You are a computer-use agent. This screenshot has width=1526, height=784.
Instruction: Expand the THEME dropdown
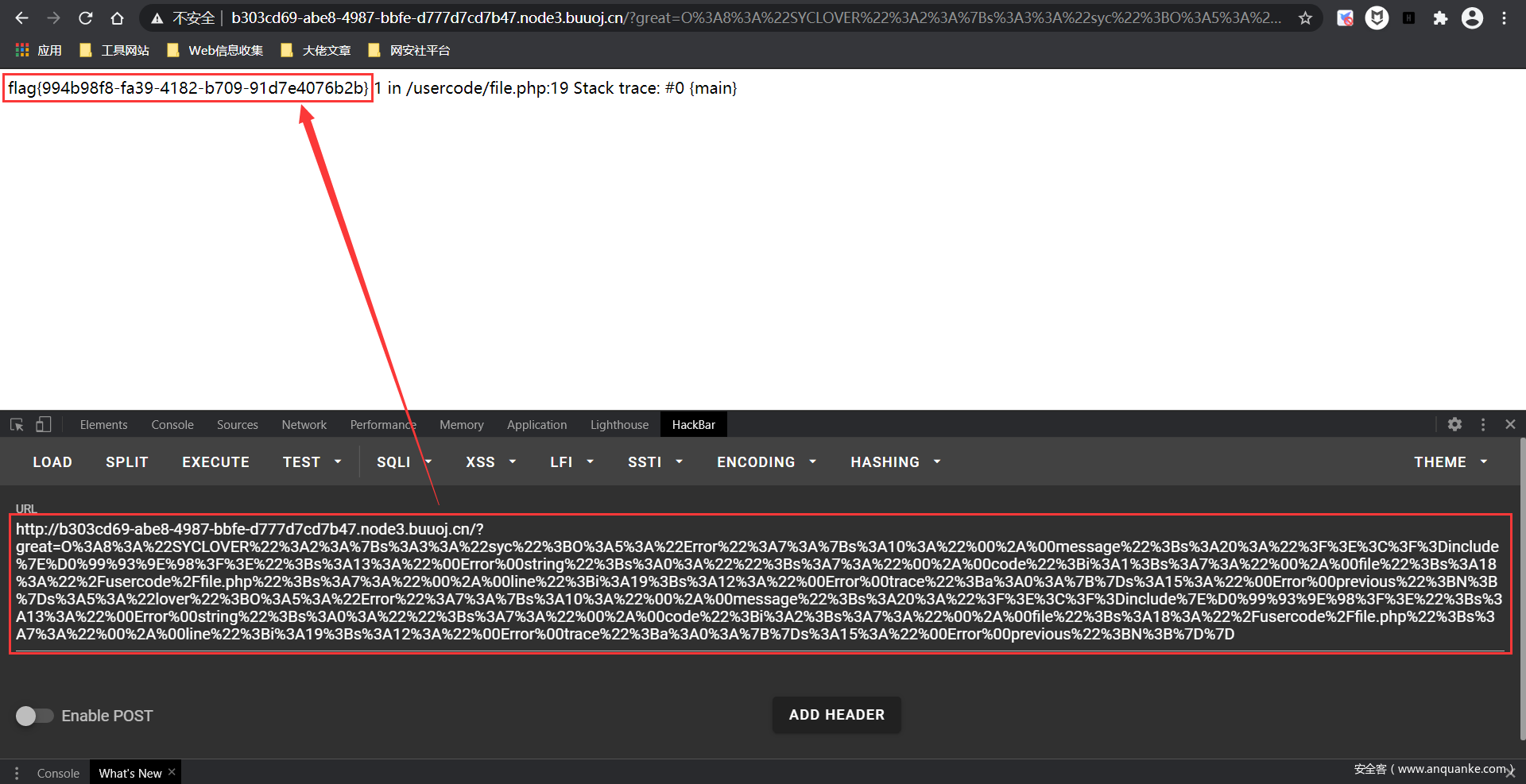coord(1450,462)
